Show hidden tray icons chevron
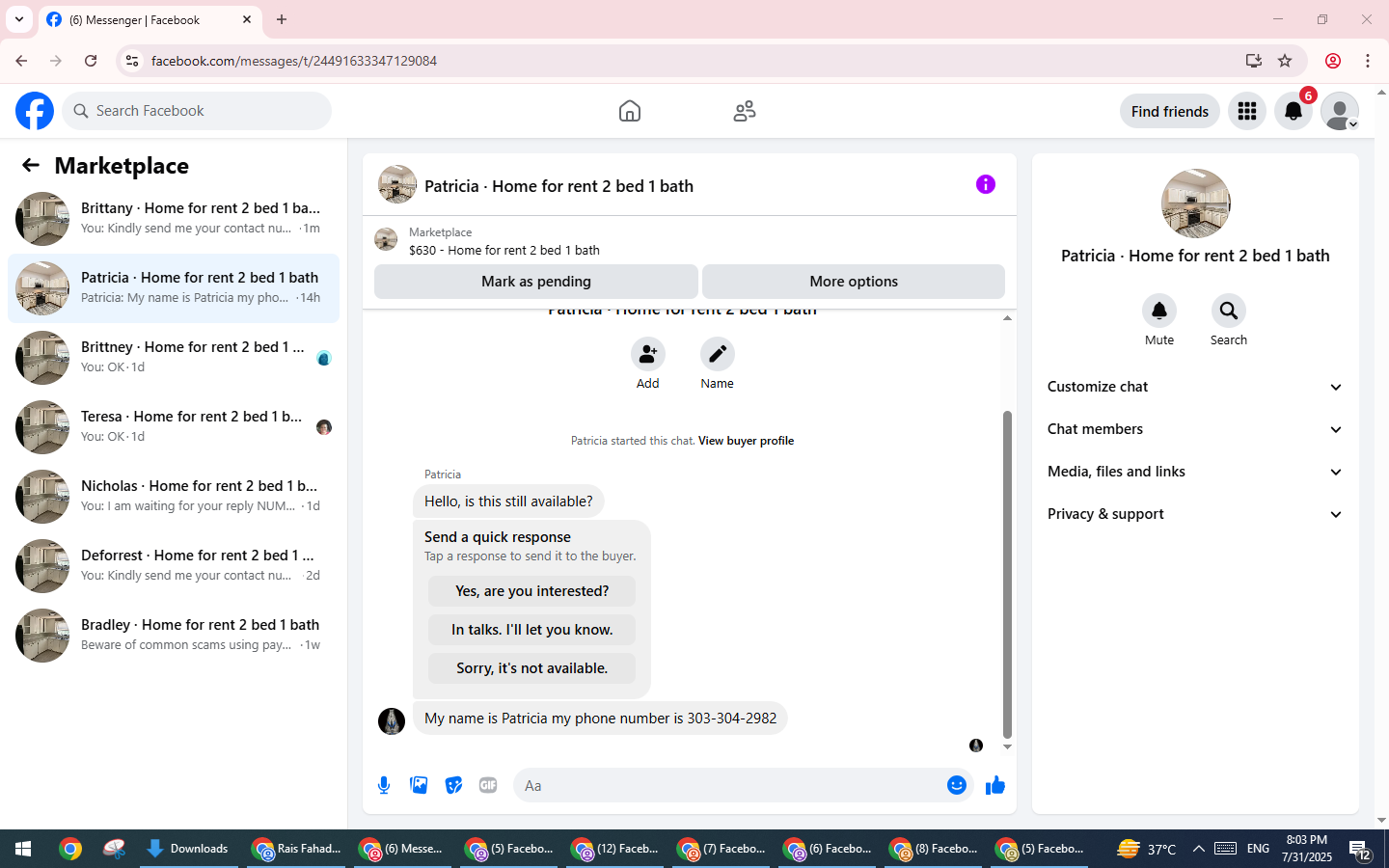This screenshot has height=868, width=1389. pos(1198,849)
